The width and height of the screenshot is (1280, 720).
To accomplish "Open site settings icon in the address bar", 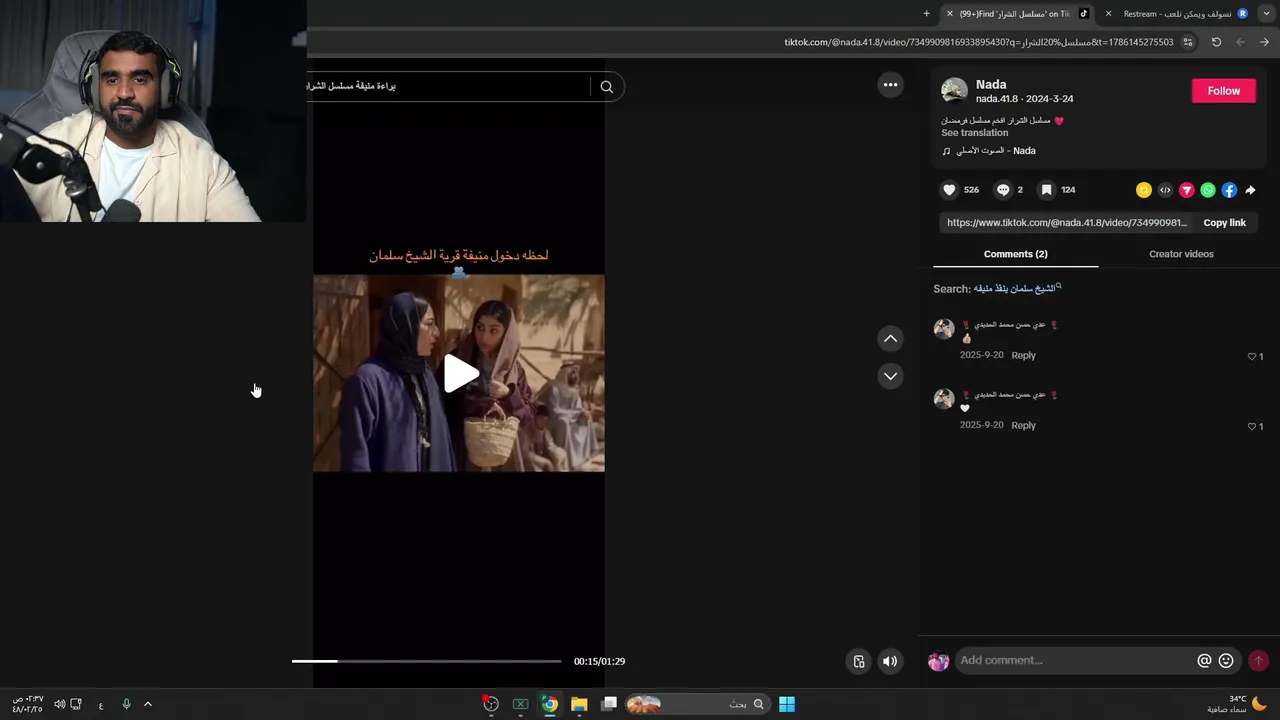I will pos(1188,42).
